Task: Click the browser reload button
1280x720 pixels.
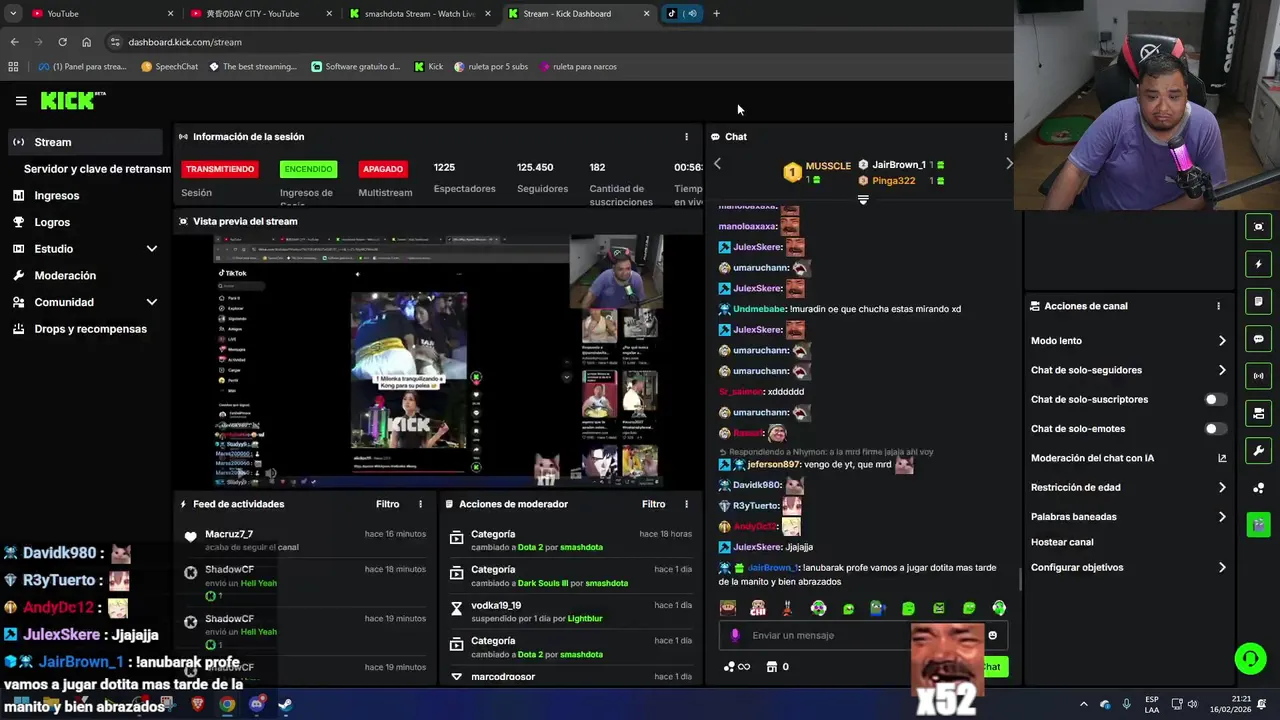Action: (x=62, y=42)
